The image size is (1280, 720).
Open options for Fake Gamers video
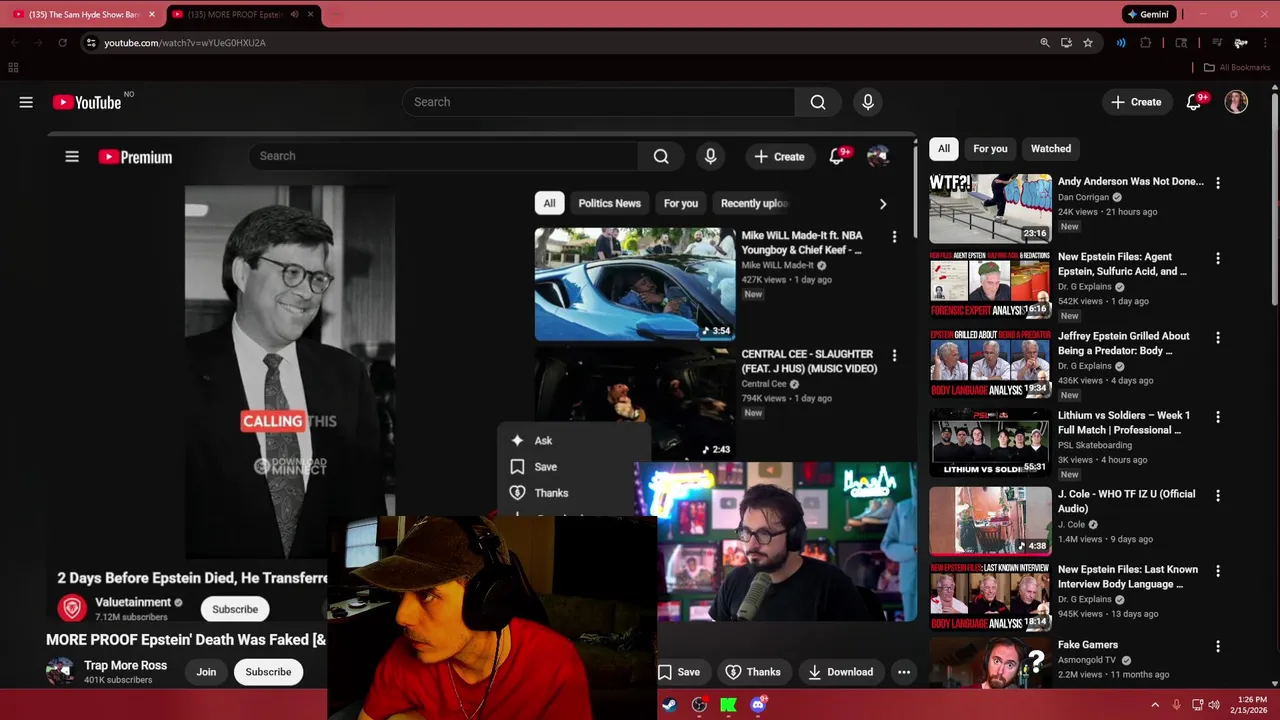coord(1217,647)
